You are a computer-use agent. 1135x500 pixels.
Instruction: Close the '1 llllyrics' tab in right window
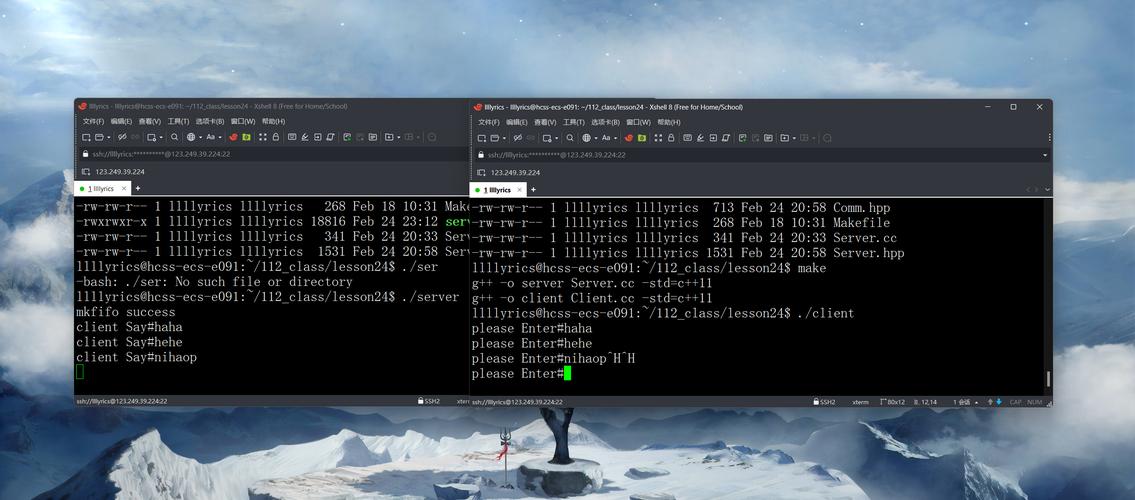click(520, 190)
